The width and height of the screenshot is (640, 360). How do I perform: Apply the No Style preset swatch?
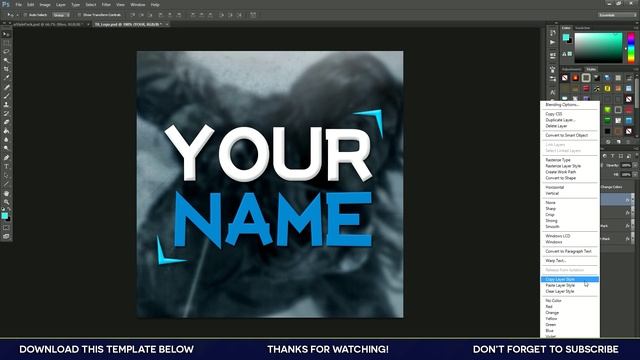point(565,78)
